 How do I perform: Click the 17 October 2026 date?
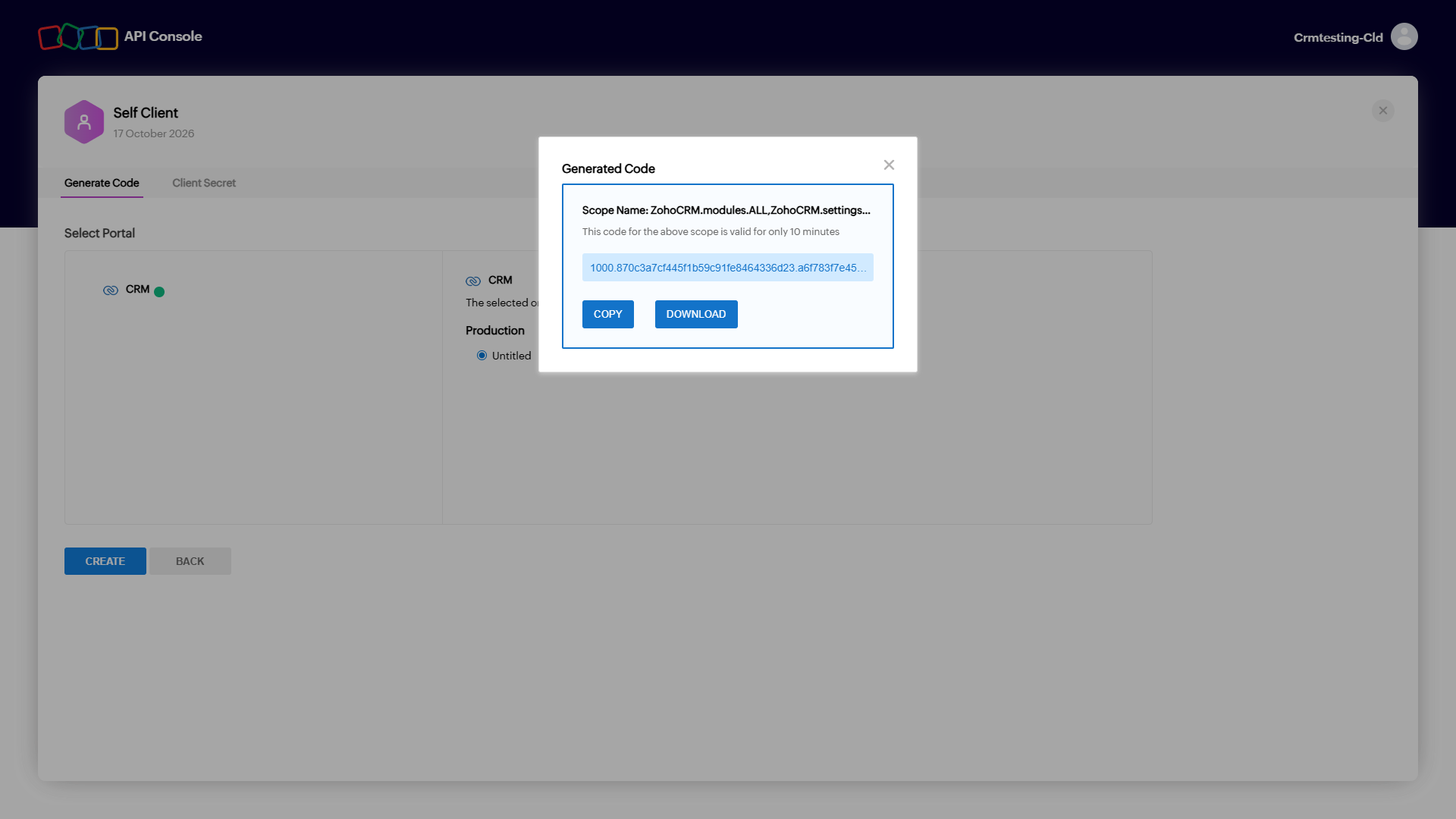pos(154,133)
